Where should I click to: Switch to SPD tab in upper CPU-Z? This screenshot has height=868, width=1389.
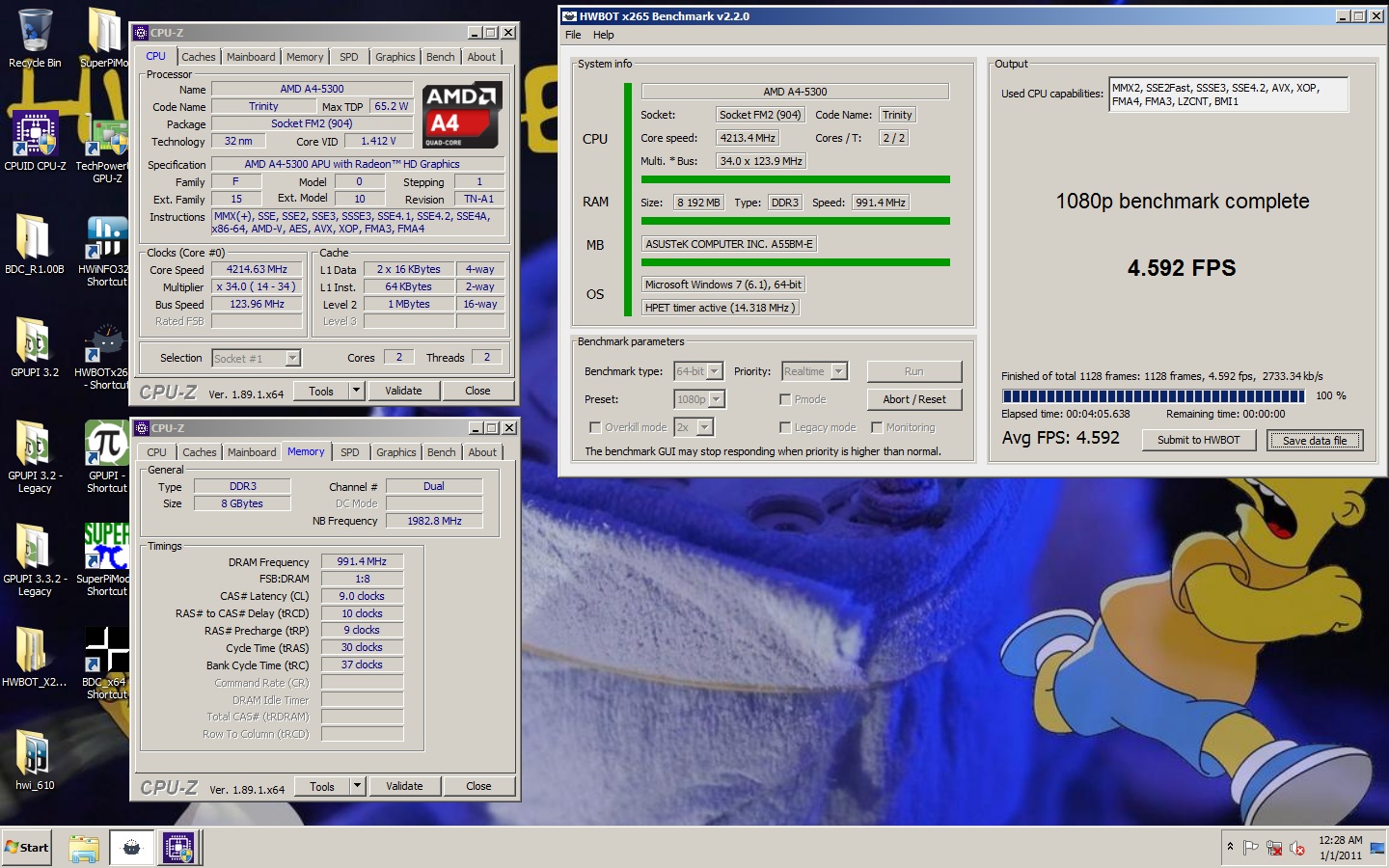(x=349, y=57)
